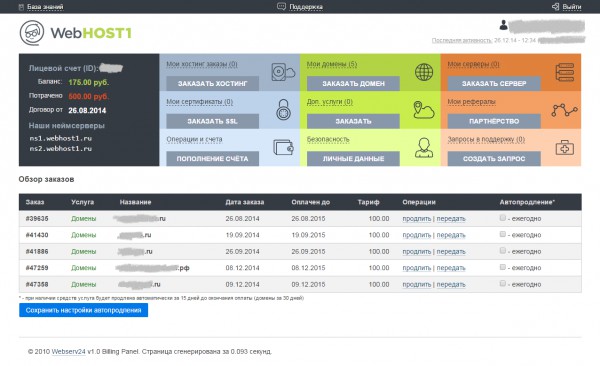Click Выйти to log out

tap(572, 7)
